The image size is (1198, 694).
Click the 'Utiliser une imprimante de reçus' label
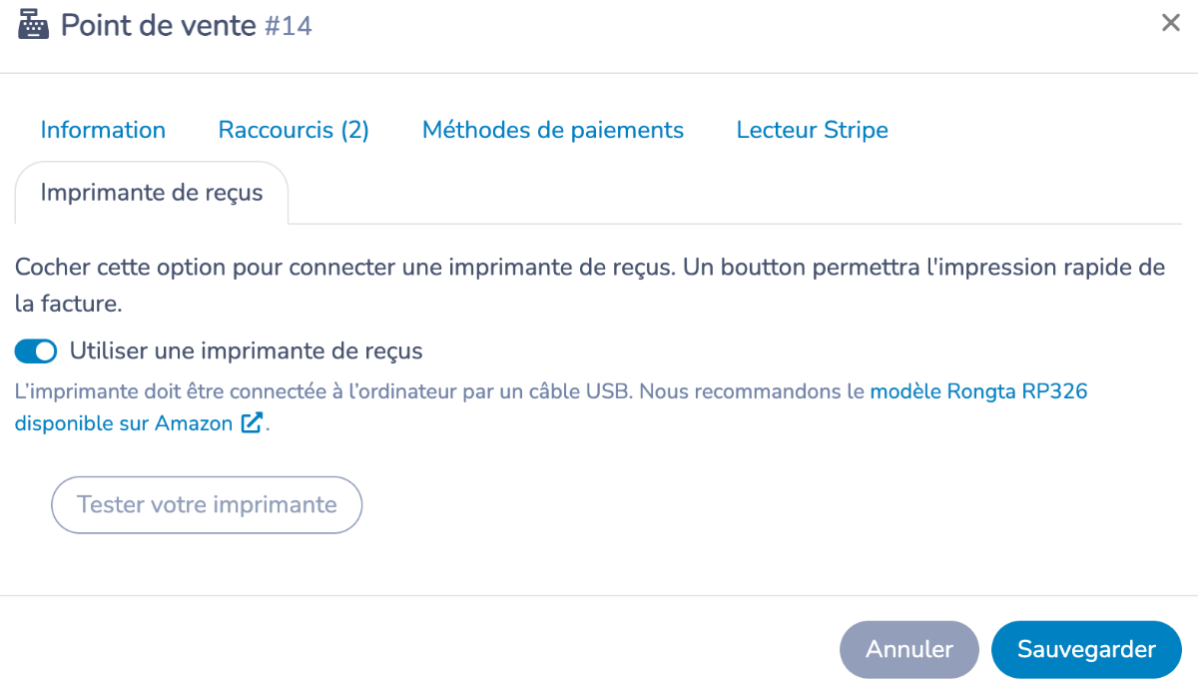[x=246, y=351]
